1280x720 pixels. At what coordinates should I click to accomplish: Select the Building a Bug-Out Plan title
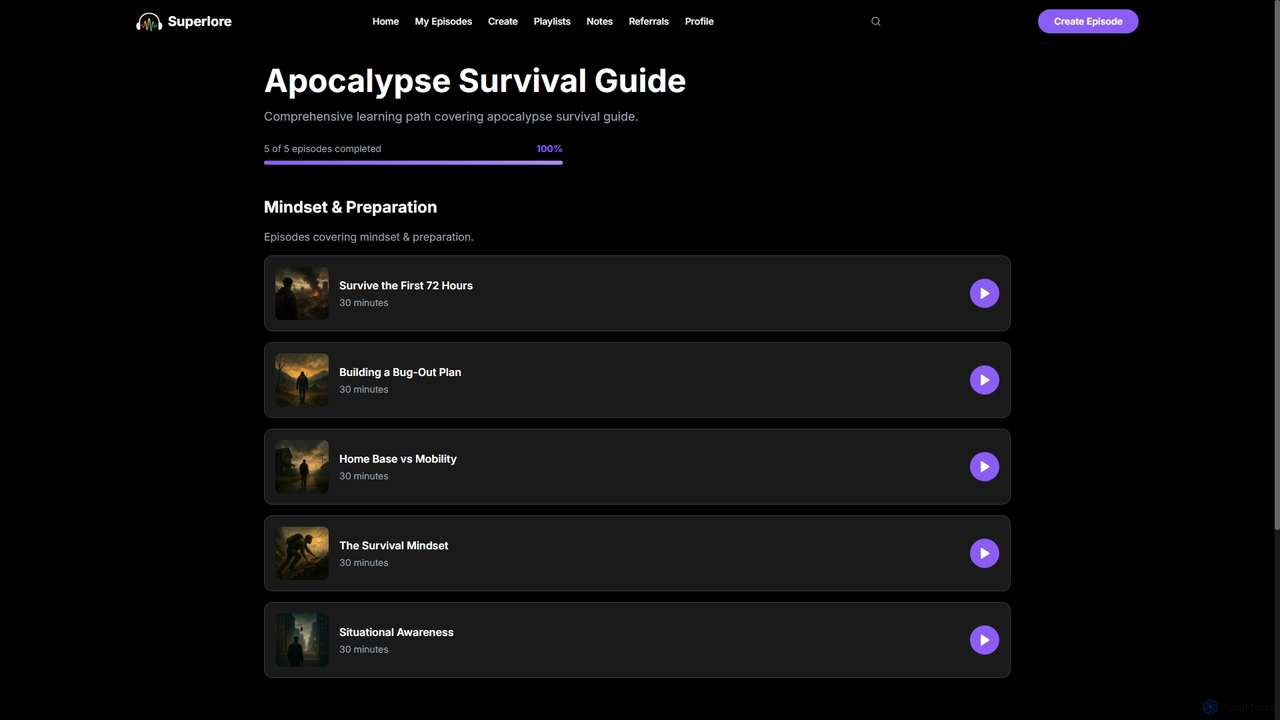400,372
